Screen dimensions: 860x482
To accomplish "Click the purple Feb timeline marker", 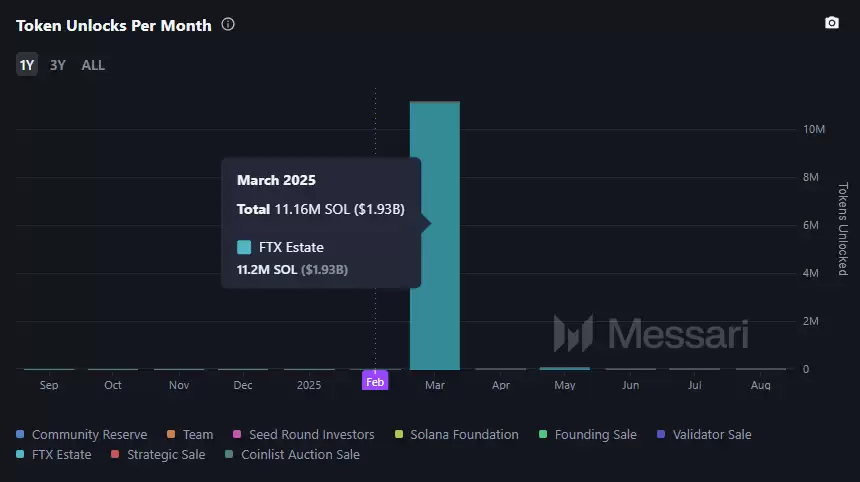I will [x=374, y=381].
